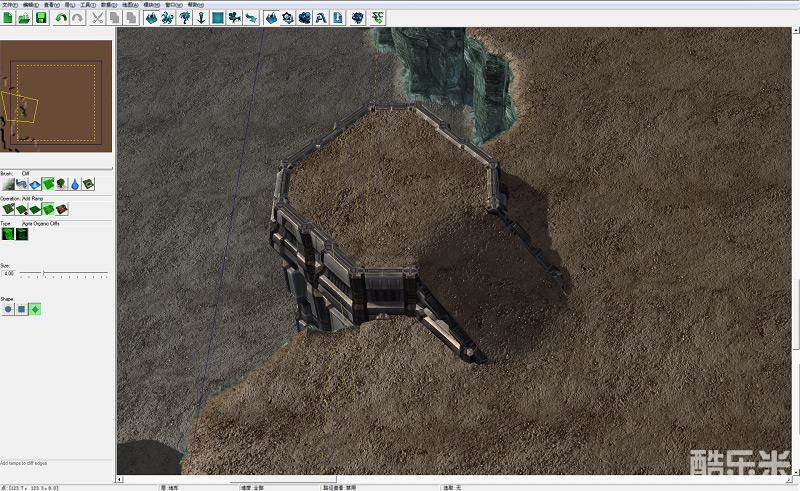The image size is (800, 491).
Task: Choose the Cliff brush in Brush row
Action: coord(48,184)
